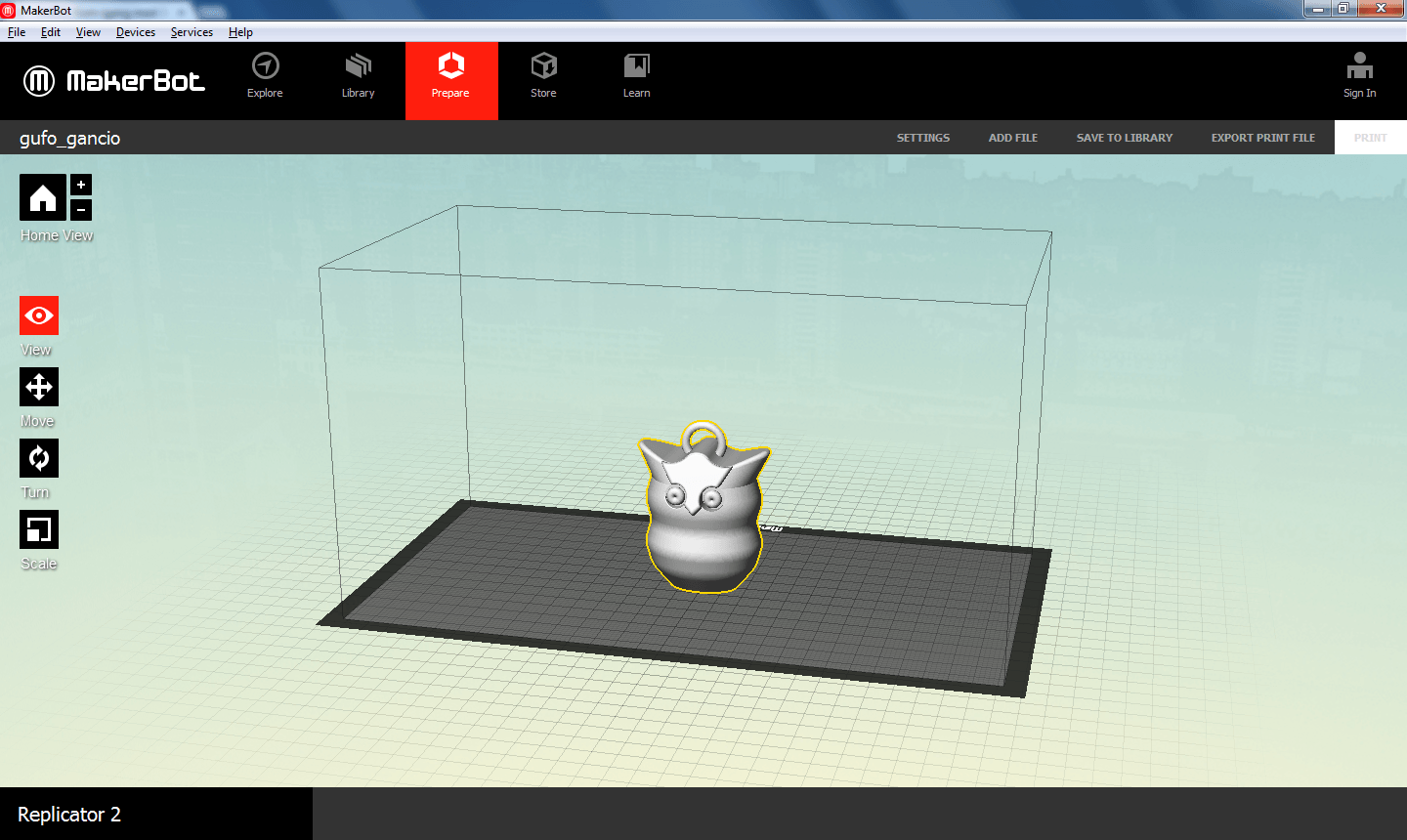Screen dimensions: 1407x840
Task: Click the MakerBot logo
Action: (x=114, y=81)
